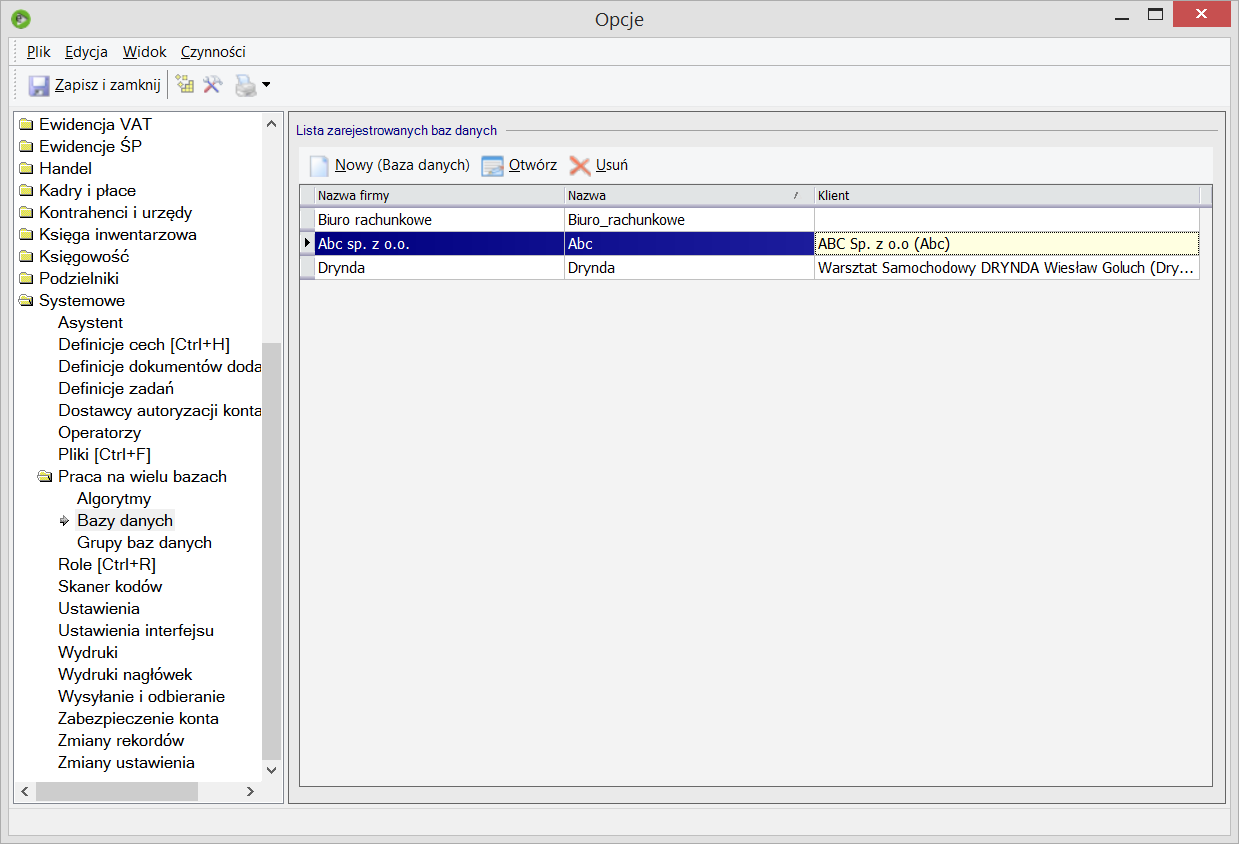The image size is (1239, 844).
Task: Click Warsztat Samochodowy DRYNDA client cell
Action: (1007, 268)
